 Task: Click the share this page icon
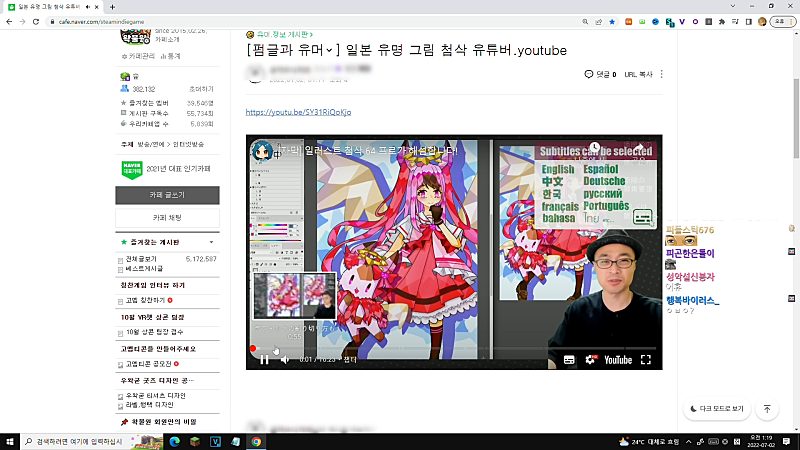pyautogui.click(x=598, y=22)
